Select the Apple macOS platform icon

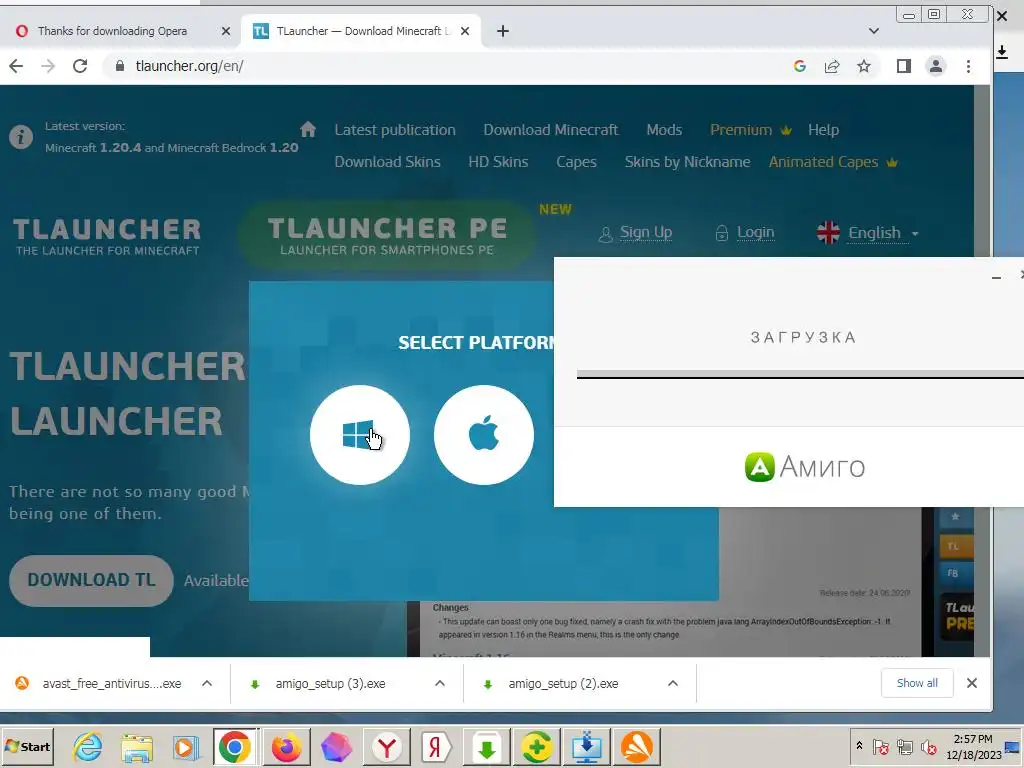pos(484,435)
